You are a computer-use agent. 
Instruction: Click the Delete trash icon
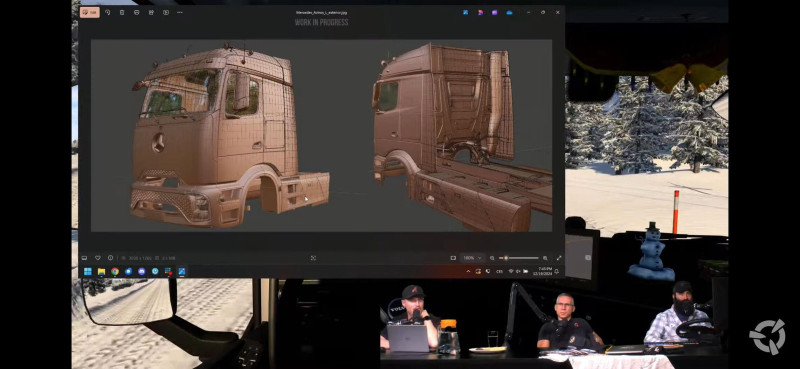pos(122,12)
